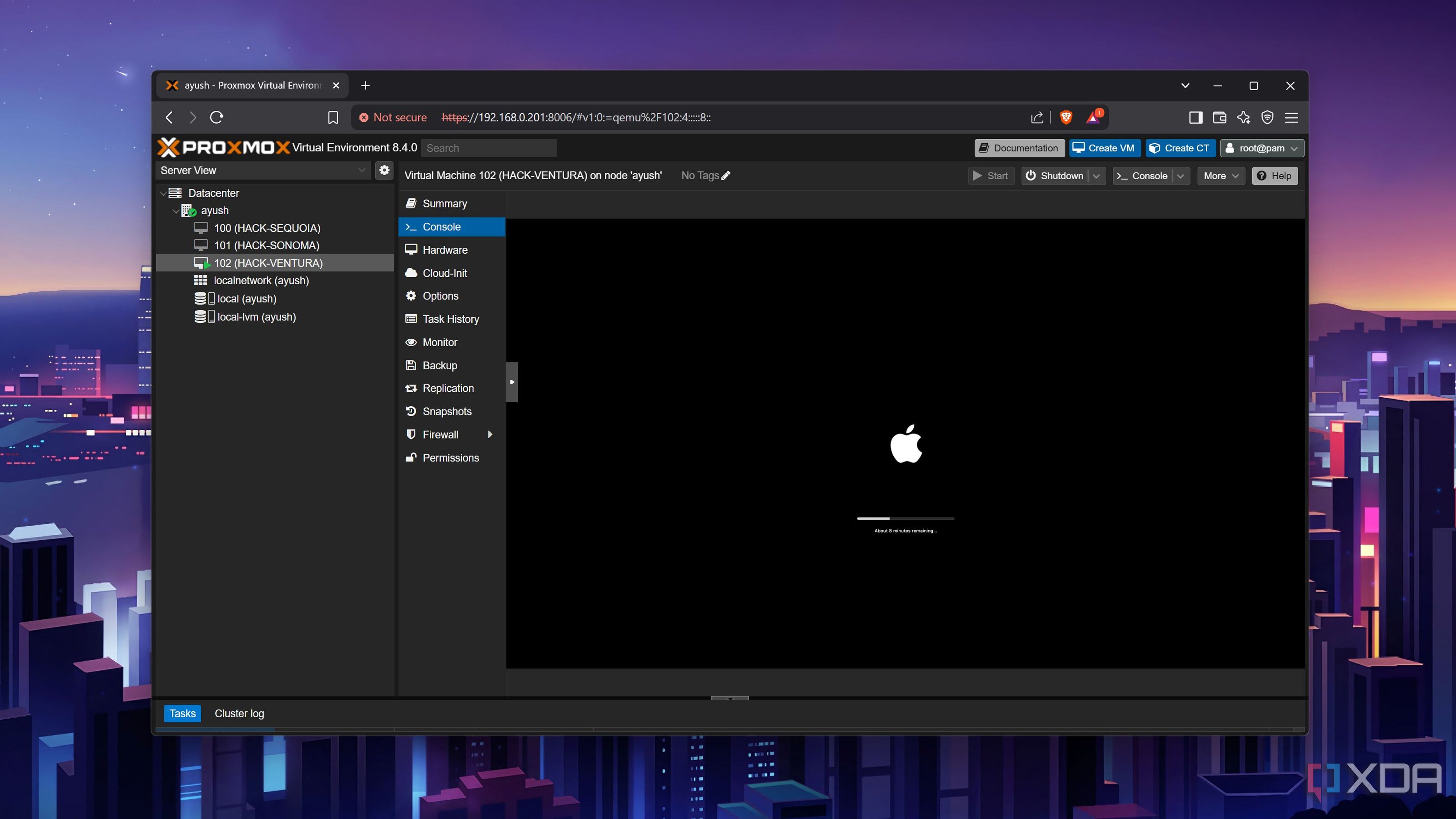
Task: Open the Shutdown dropdown arrow
Action: pos(1097,176)
